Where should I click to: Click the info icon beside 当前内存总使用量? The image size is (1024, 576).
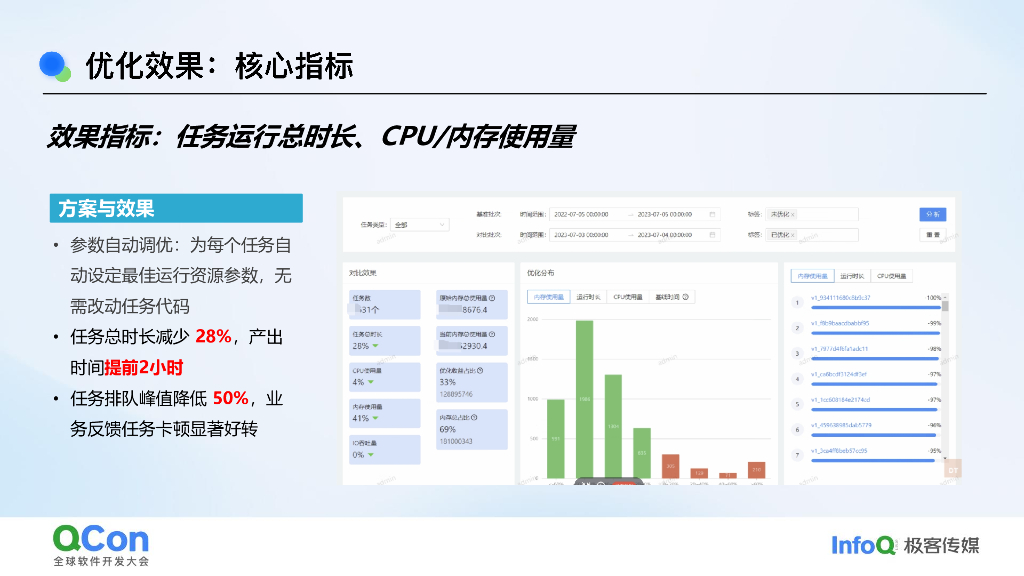(x=493, y=334)
